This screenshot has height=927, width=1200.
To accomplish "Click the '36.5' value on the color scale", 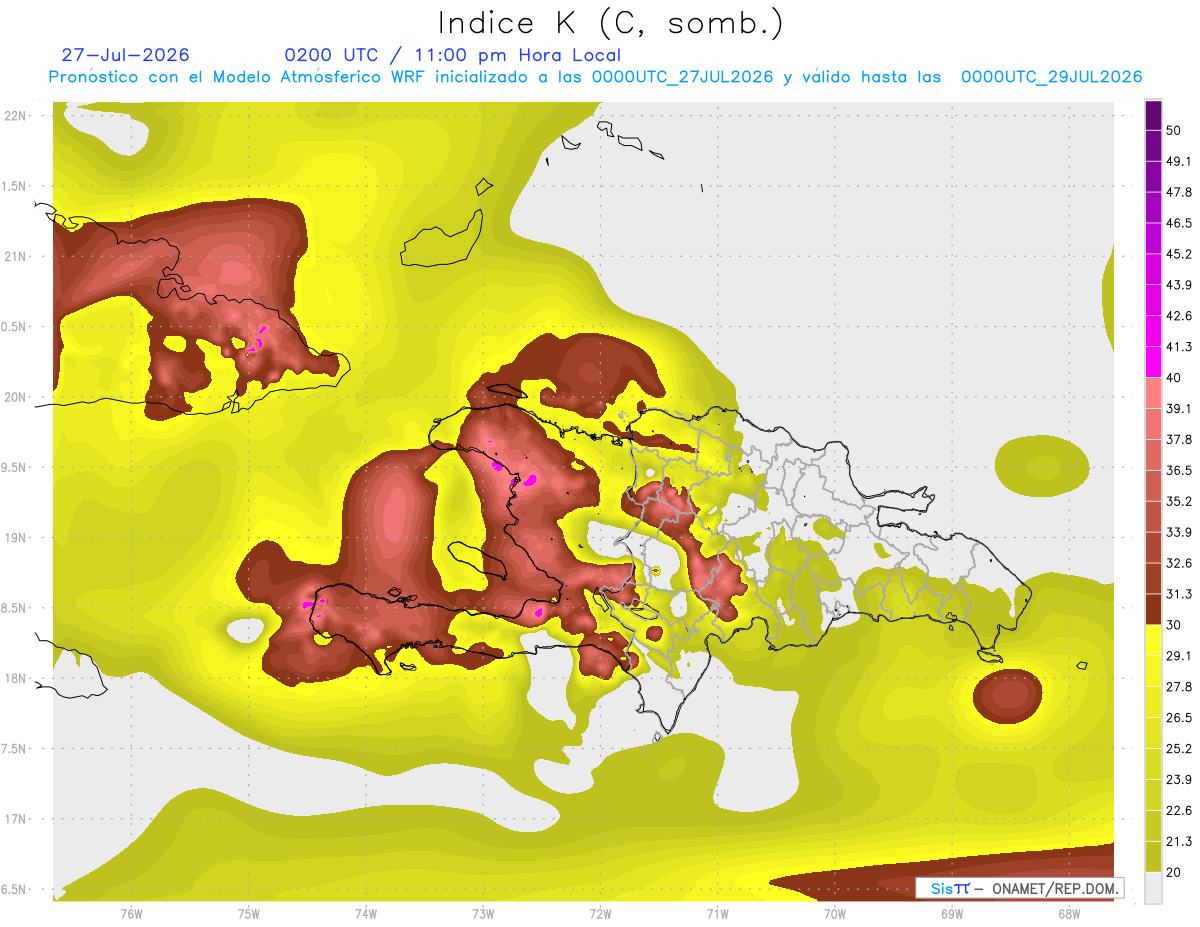I will [1179, 470].
